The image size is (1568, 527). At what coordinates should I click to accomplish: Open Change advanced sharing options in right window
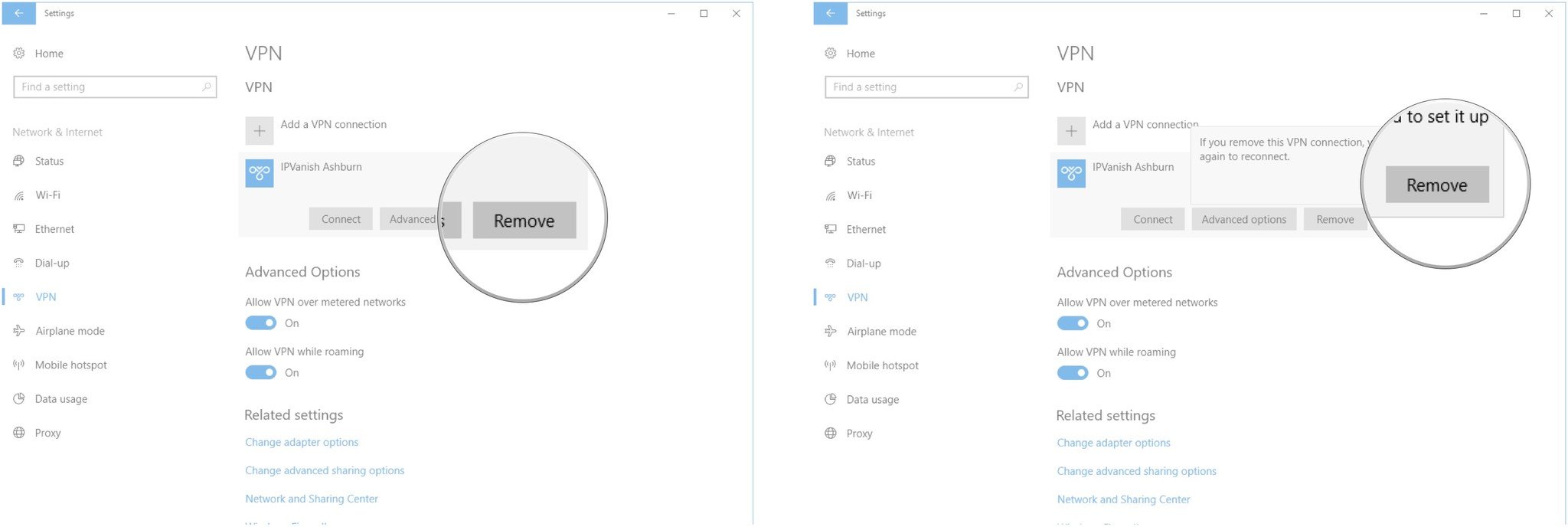pyautogui.click(x=1136, y=471)
